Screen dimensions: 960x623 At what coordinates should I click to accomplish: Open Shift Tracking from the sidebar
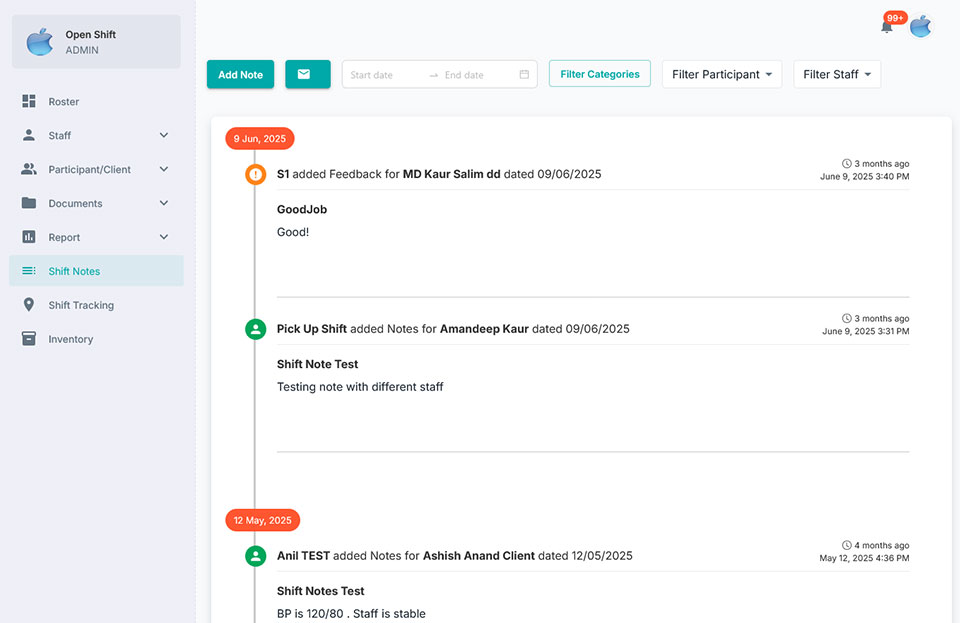(x=80, y=306)
